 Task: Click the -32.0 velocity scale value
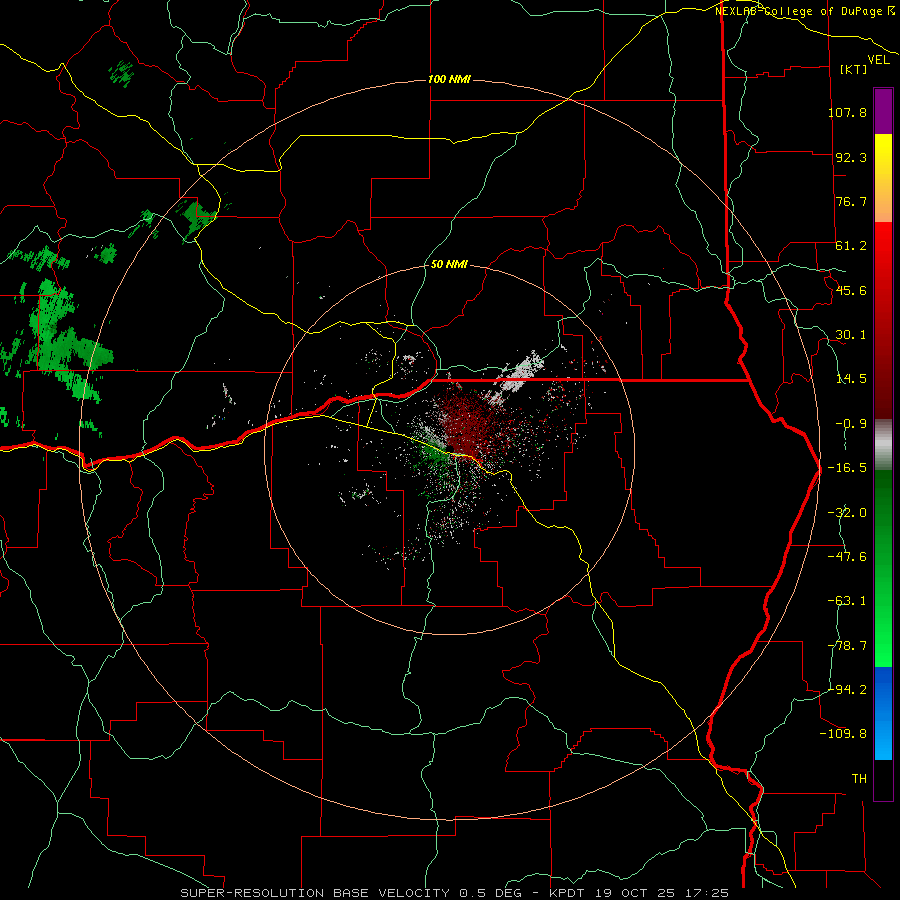pyautogui.click(x=847, y=513)
